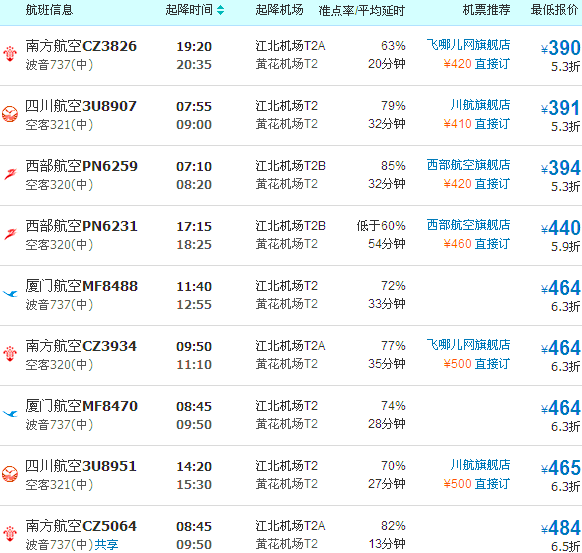Viewport: 582px width, 553px height.
Task: Click 空客321(中) under 3U8951
Action: pos(59,484)
